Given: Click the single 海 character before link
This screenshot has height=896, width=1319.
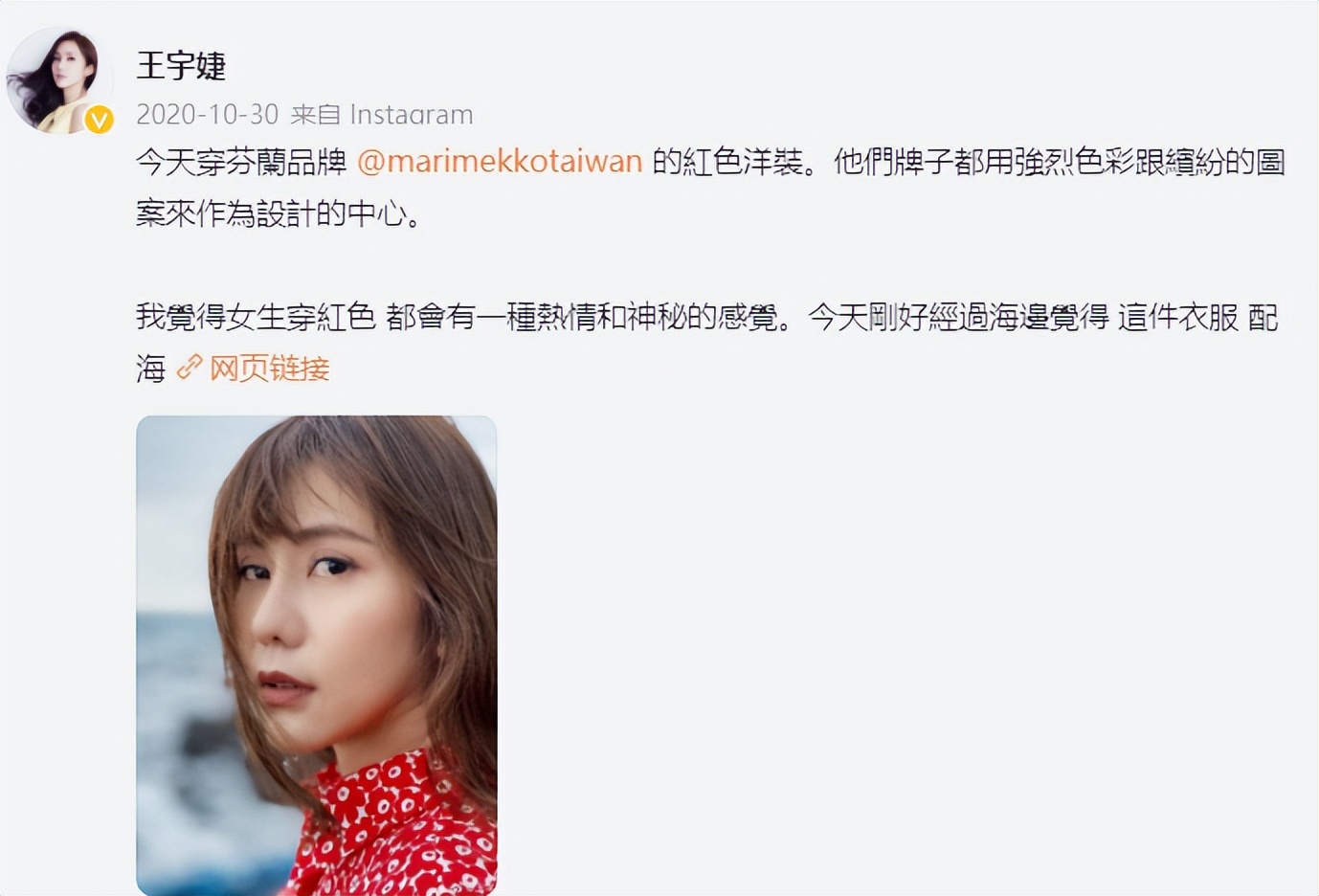Looking at the screenshot, I should pyautogui.click(x=151, y=368).
